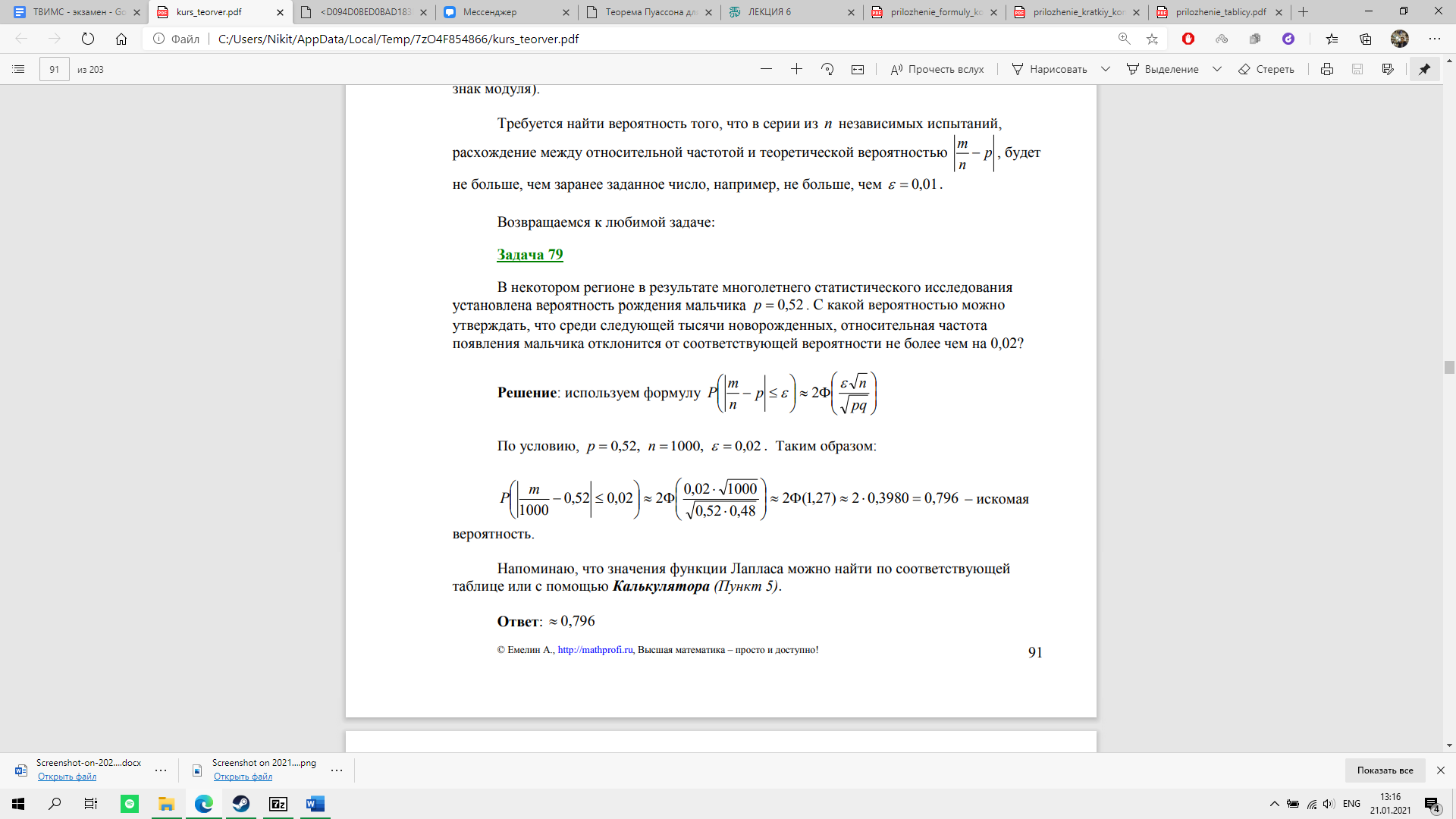Close the kurs_teorver.pdf tab
Viewport: 1456px width, 819px height.
click(280, 12)
